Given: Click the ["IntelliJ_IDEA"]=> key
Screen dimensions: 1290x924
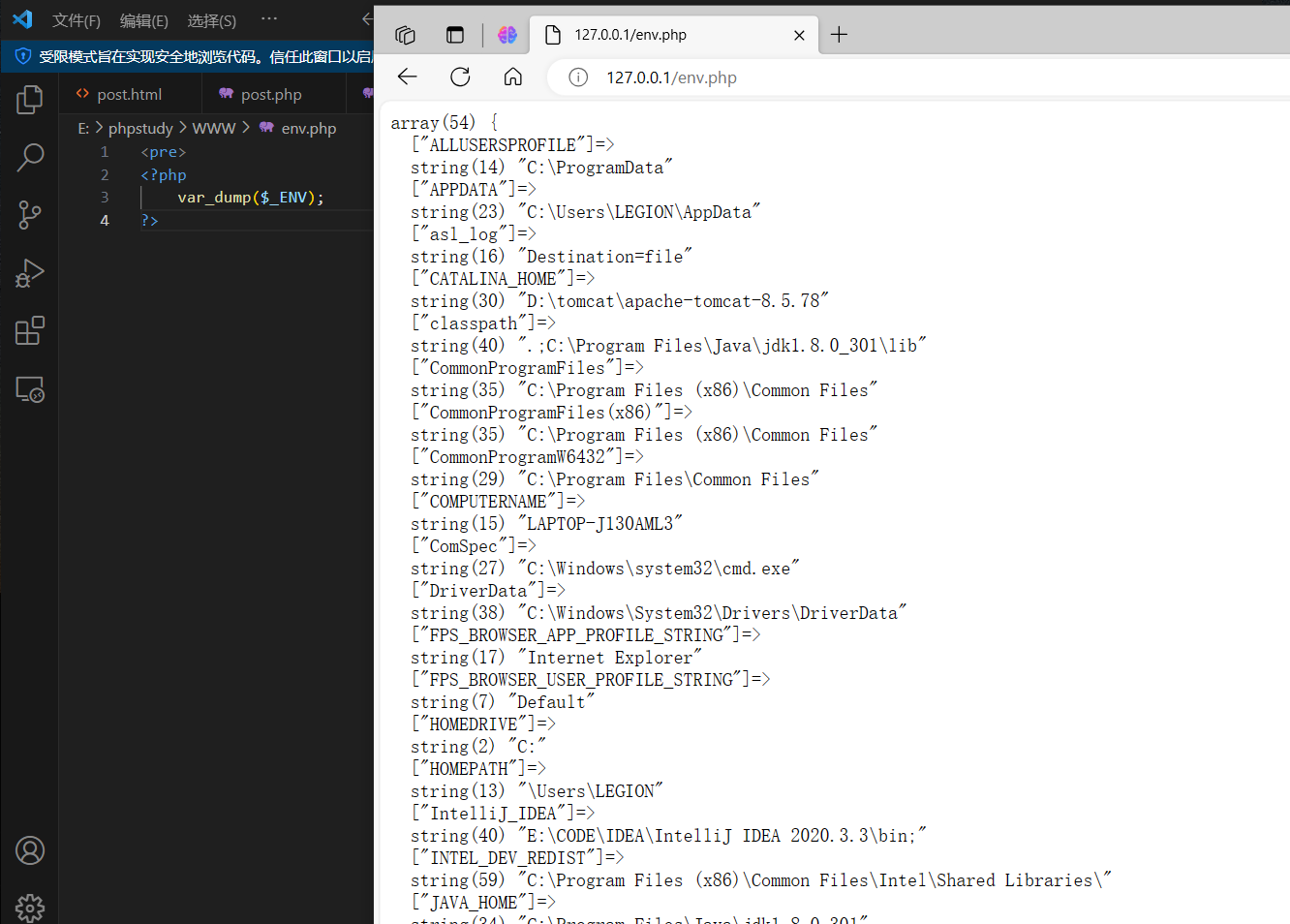Looking at the screenshot, I should (x=503, y=814).
